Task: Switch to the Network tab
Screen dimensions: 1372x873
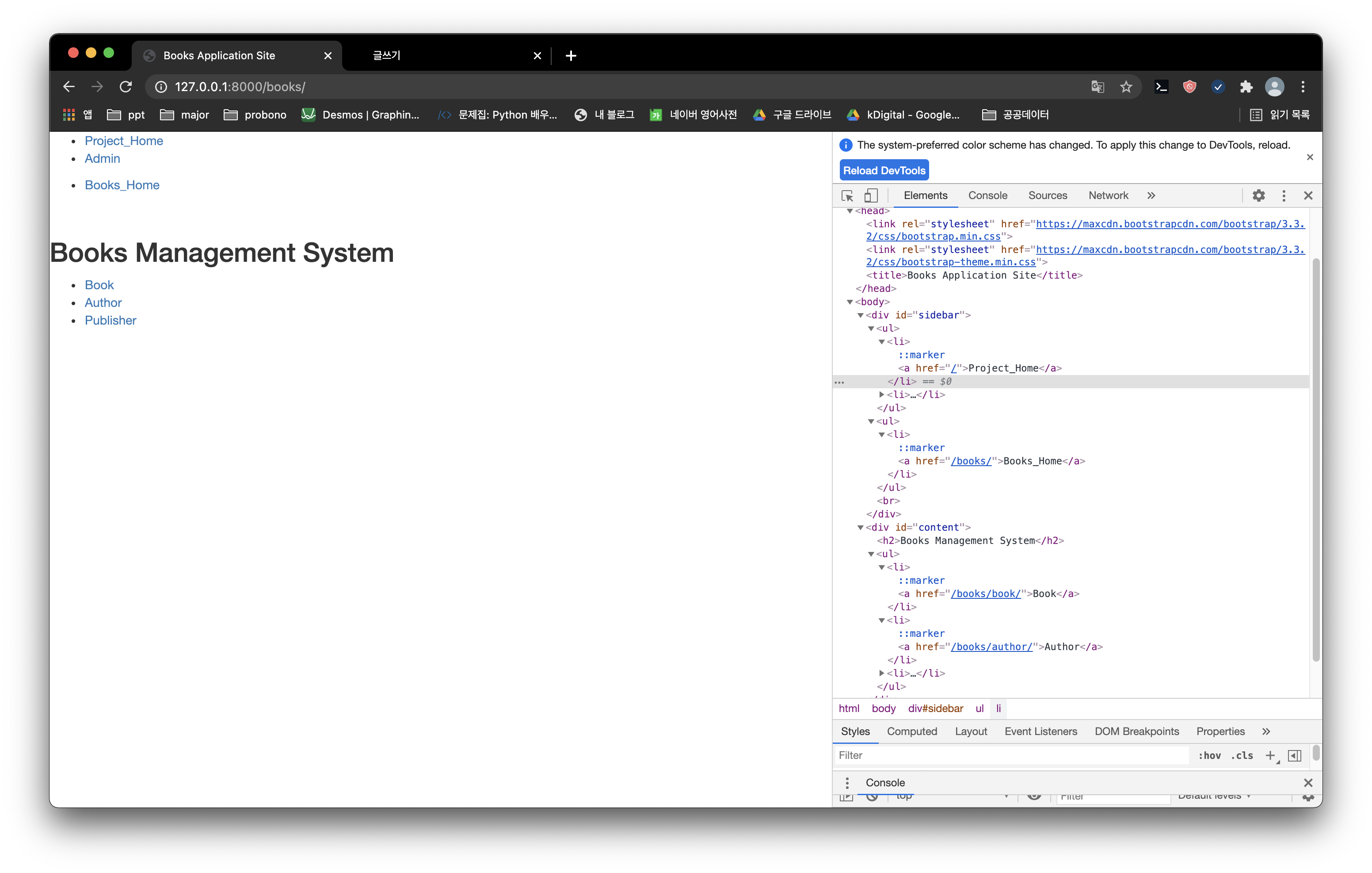Action: (1108, 195)
